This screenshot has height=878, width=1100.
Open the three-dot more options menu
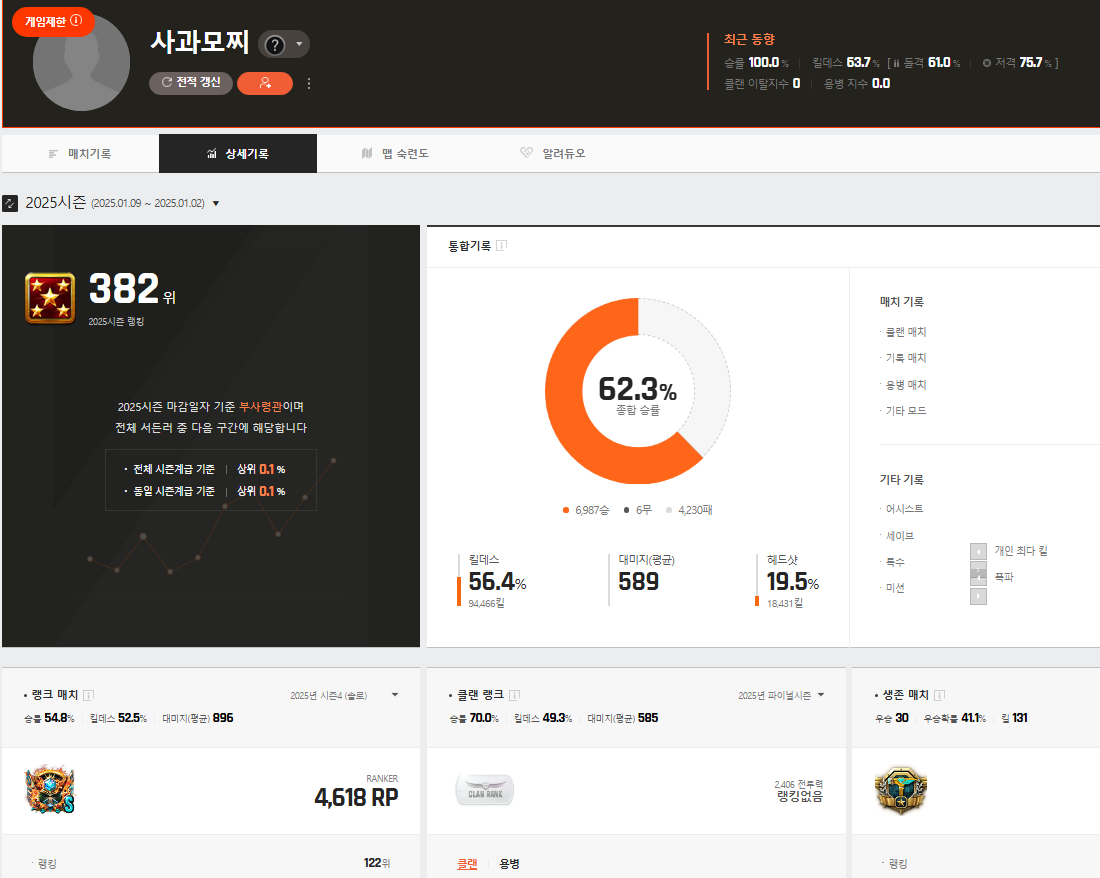(308, 84)
